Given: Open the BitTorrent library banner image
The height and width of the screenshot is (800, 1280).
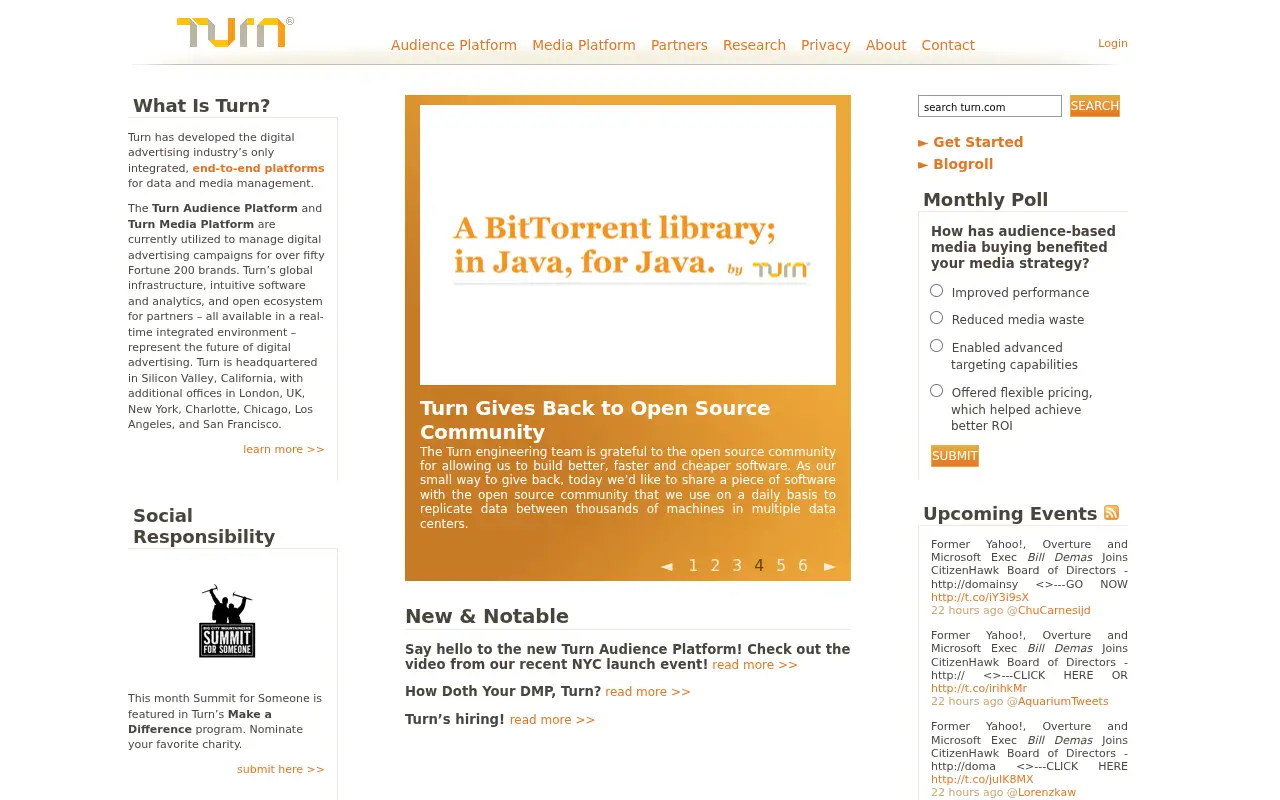Looking at the screenshot, I should coord(628,245).
